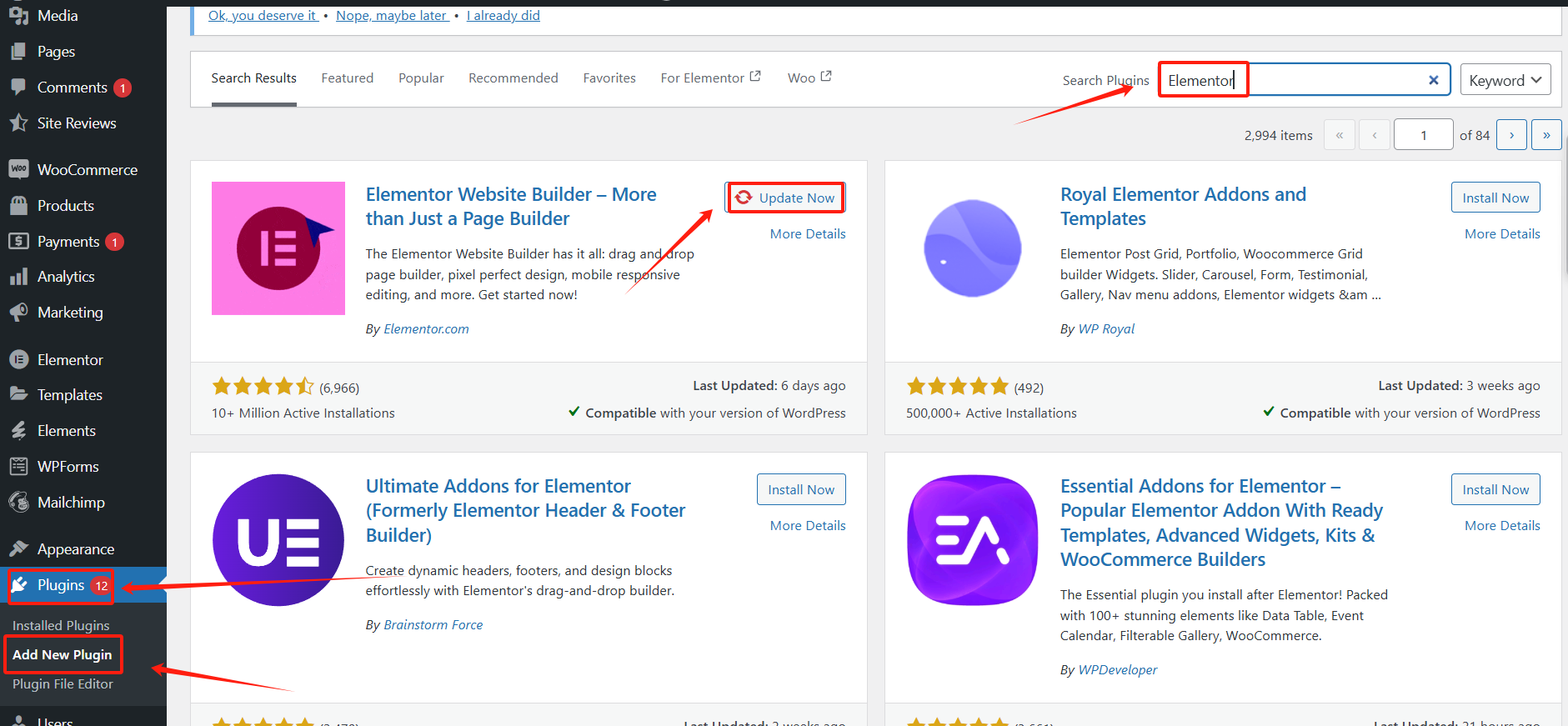Click the Site Reviews star icon
Image resolution: width=1568 pixels, height=726 pixels.
pyautogui.click(x=18, y=123)
